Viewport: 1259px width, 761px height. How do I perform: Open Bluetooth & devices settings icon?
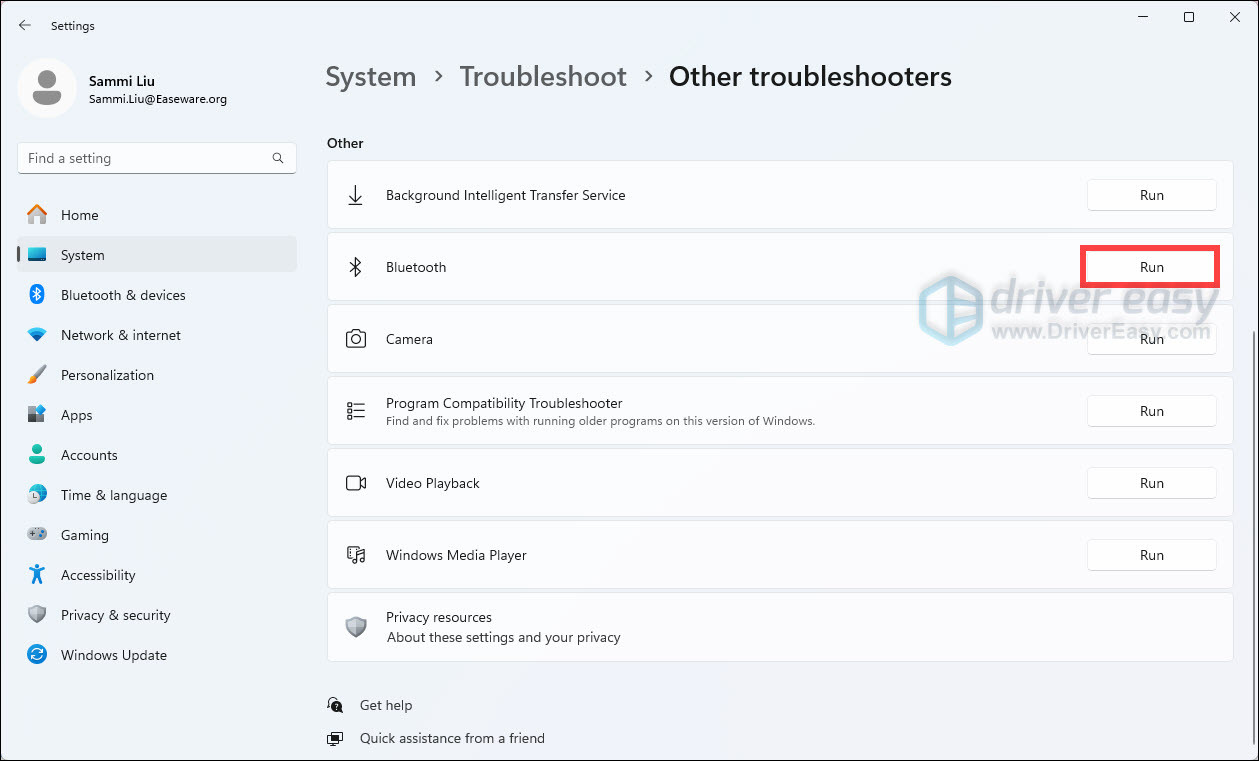coord(37,295)
